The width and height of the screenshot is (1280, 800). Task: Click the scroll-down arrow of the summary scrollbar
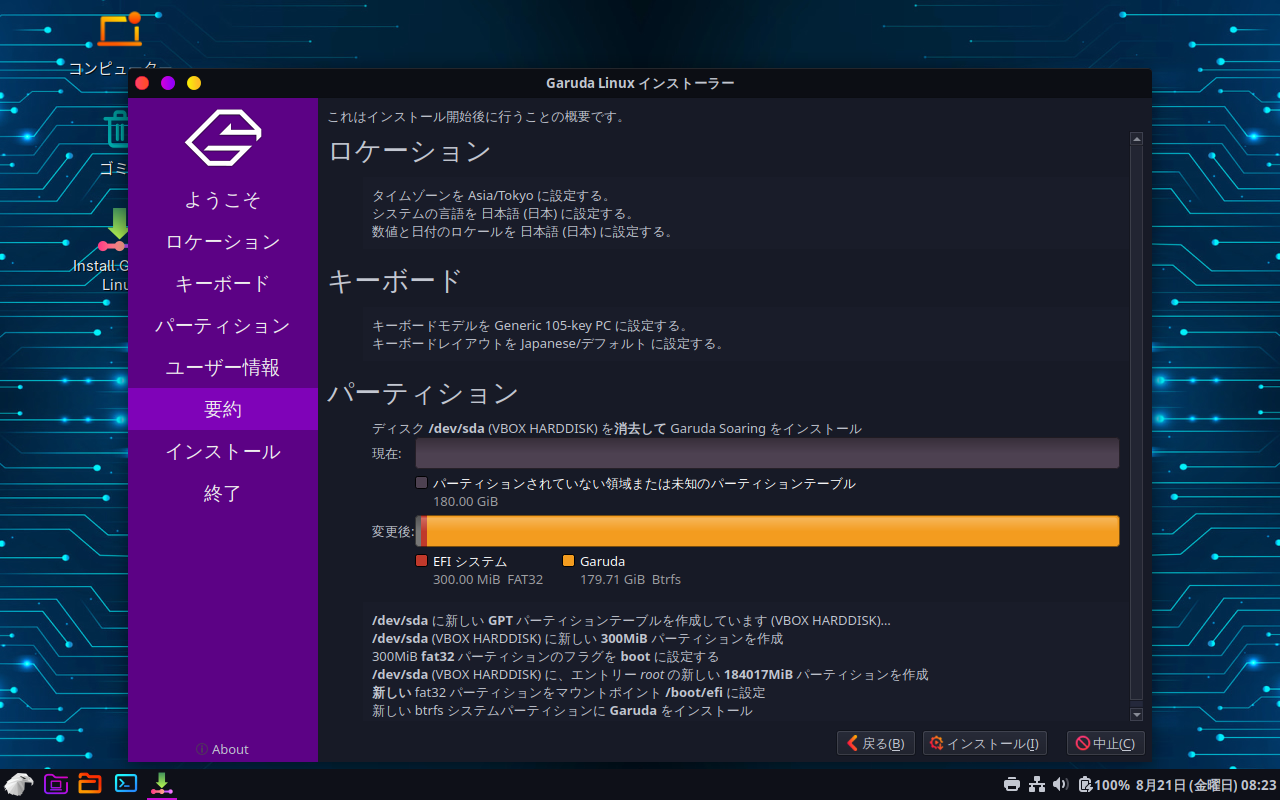point(1136,714)
